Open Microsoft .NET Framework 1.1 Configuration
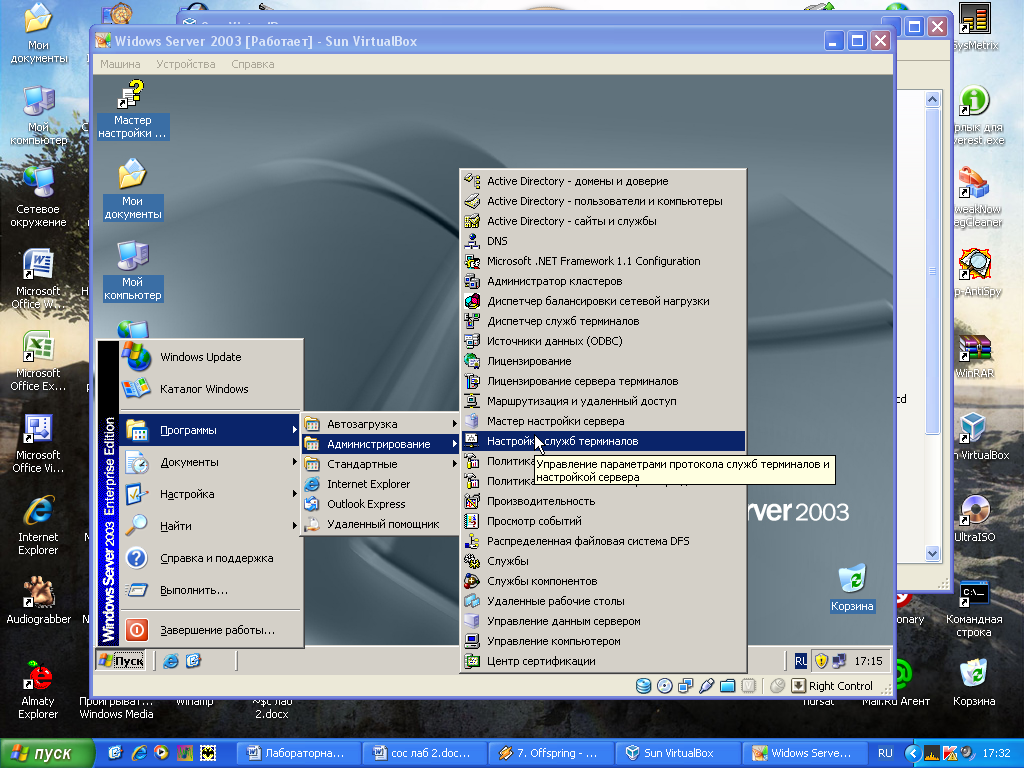 [603, 261]
